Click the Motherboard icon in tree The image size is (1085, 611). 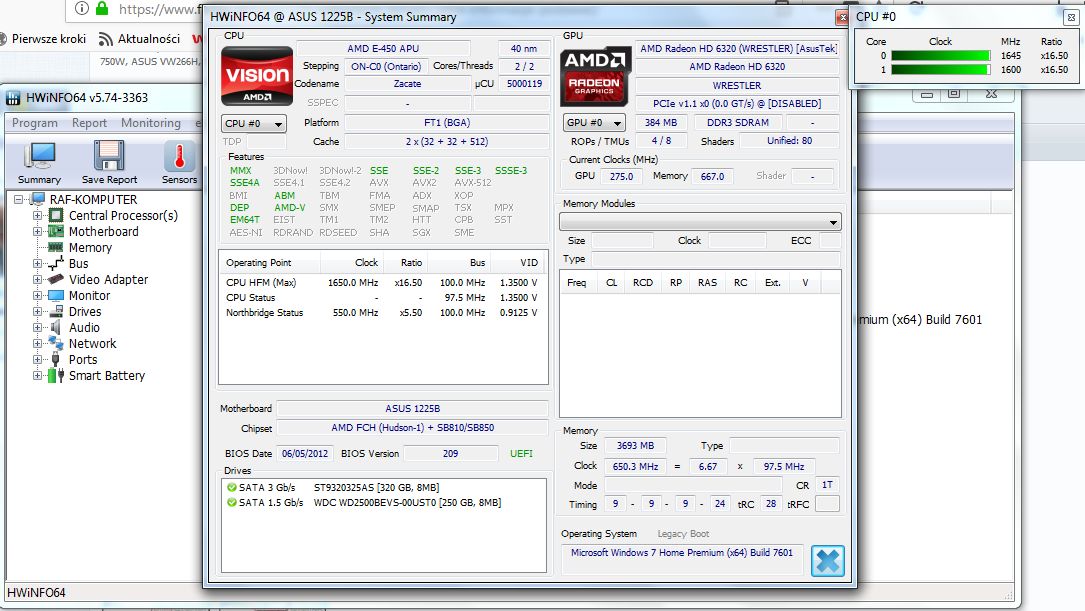pos(56,231)
